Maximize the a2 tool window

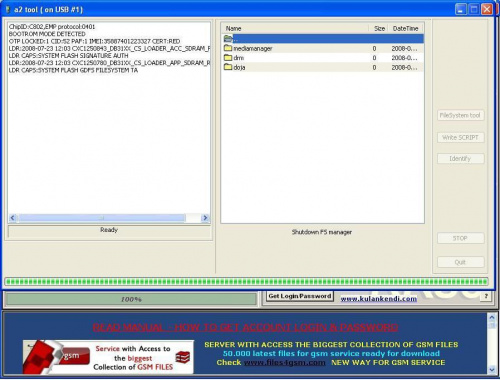coord(474,9)
